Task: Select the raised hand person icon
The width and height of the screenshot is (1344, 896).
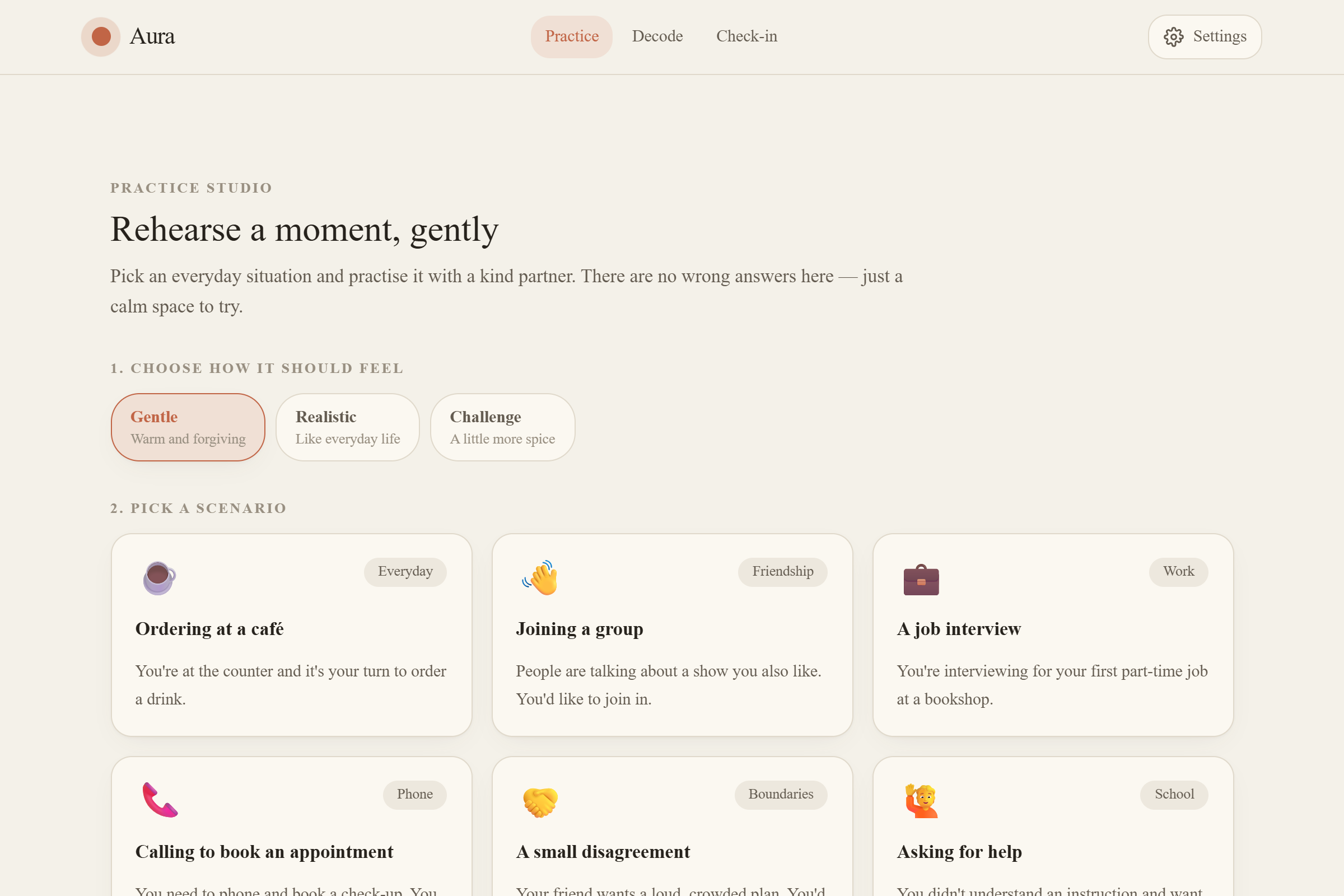Action: pyautogui.click(x=921, y=800)
